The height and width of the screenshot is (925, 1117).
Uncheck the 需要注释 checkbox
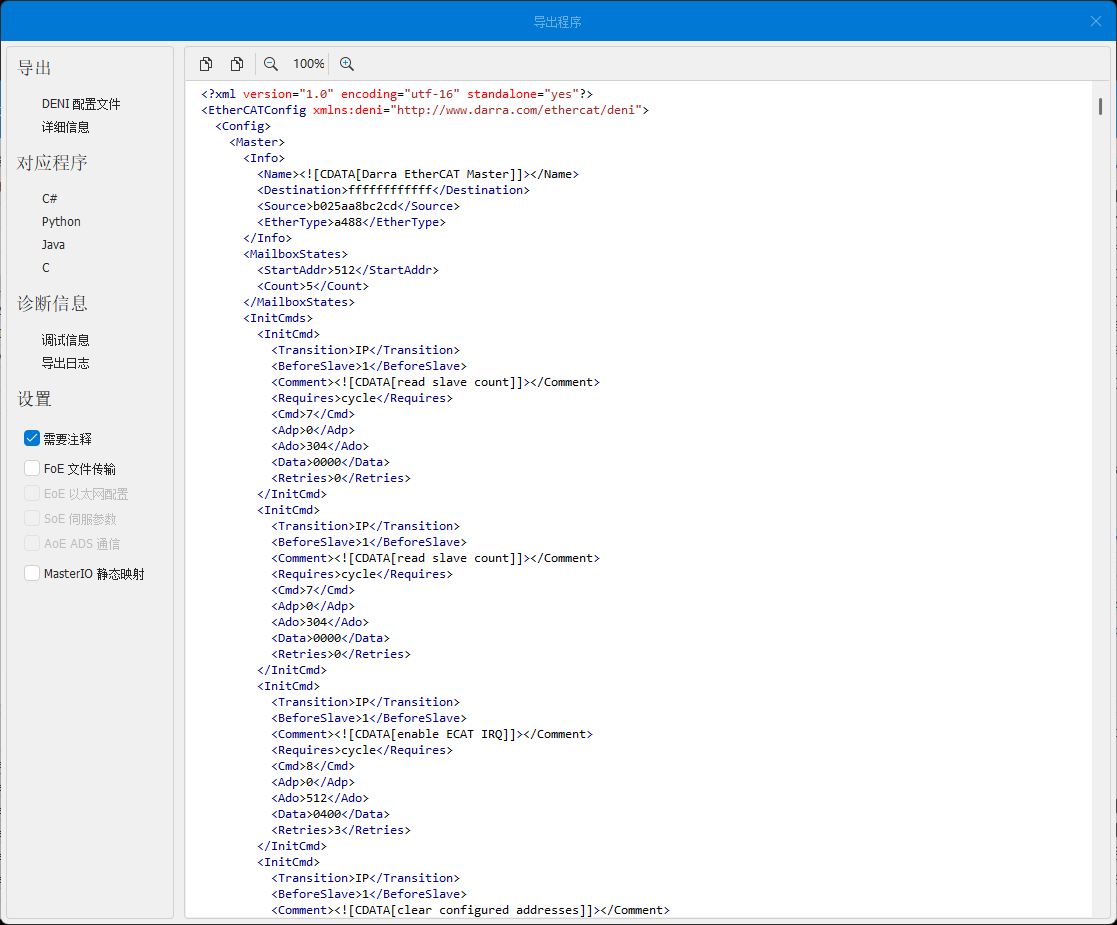click(x=32, y=439)
